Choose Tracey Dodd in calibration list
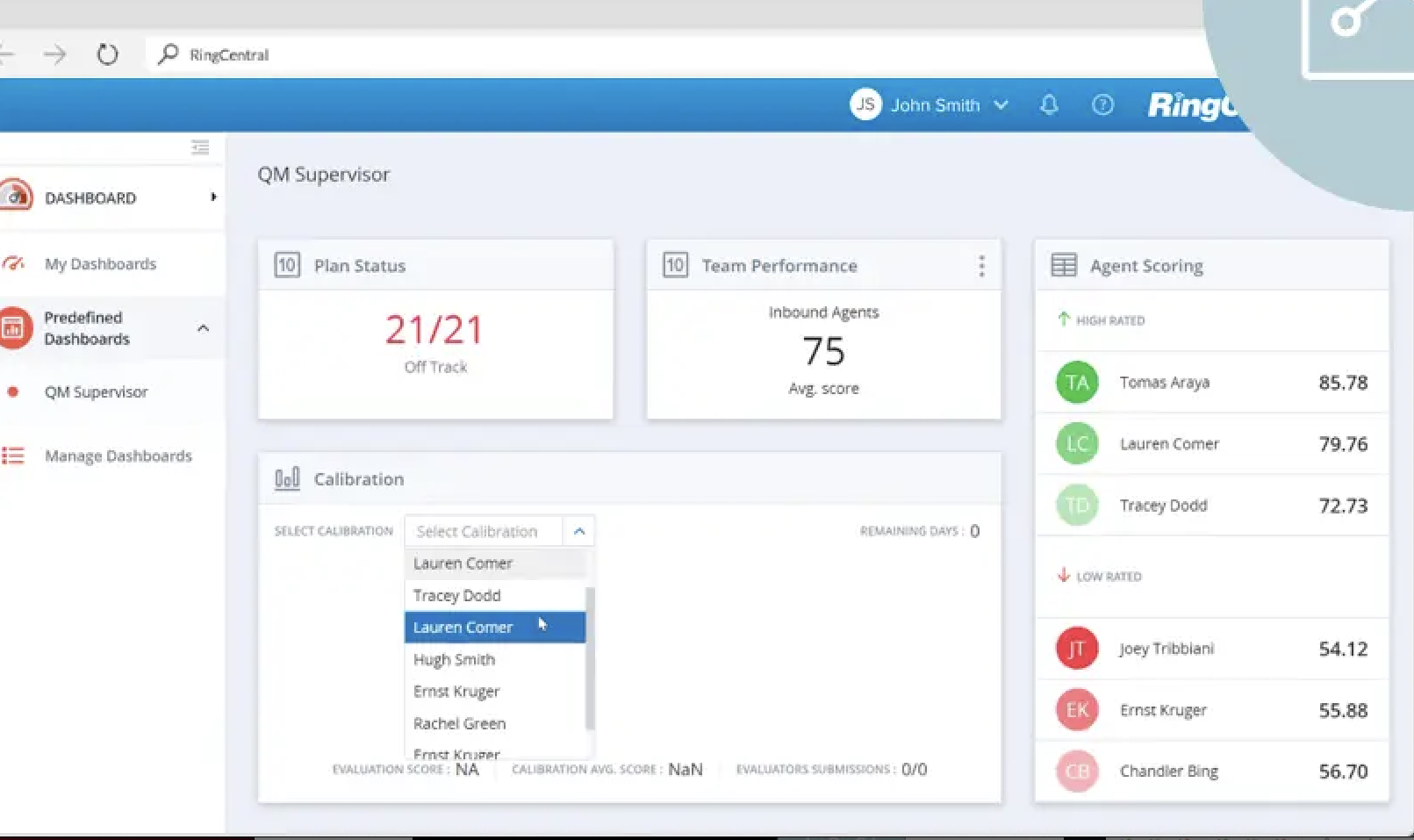This screenshot has height=840, width=1414. point(495,595)
